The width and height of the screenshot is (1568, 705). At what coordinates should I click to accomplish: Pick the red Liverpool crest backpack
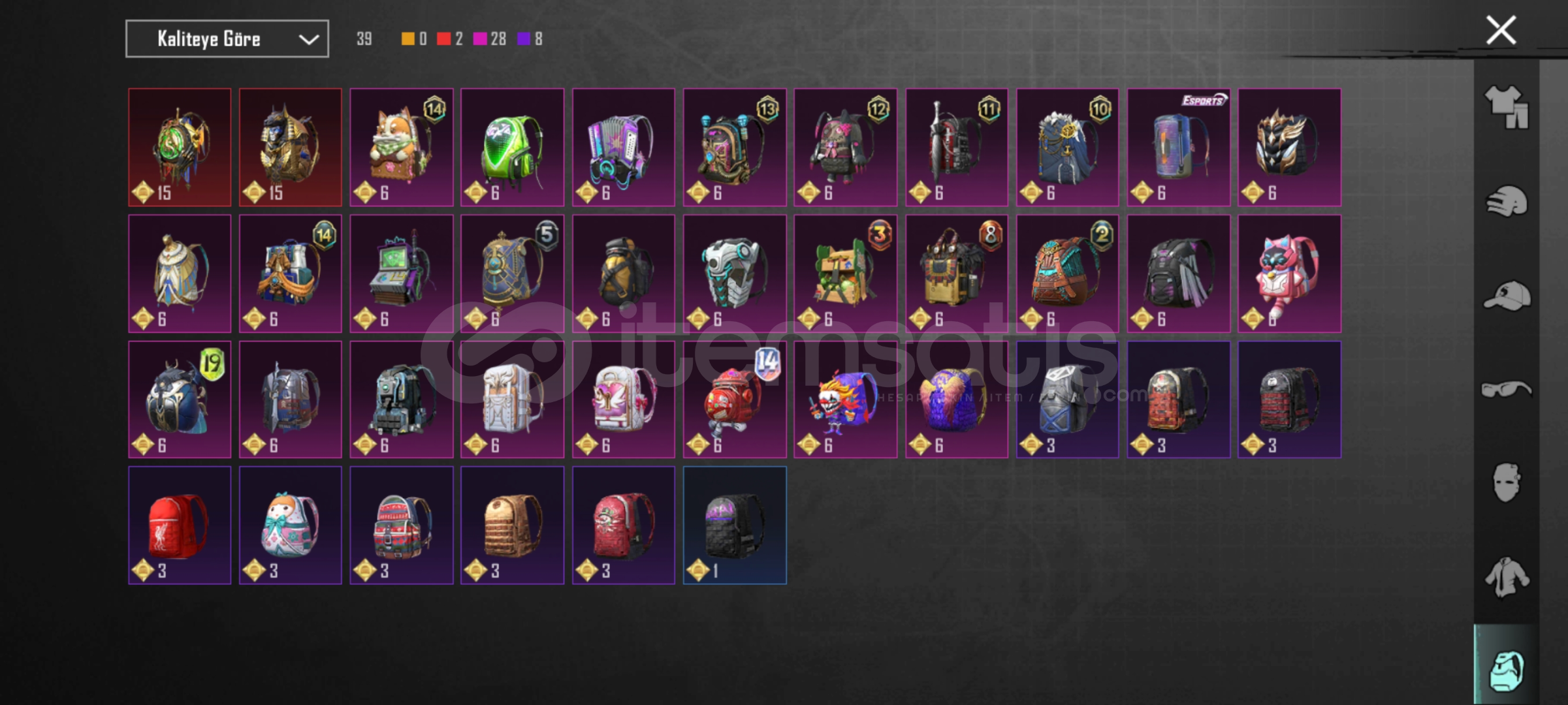click(x=180, y=525)
